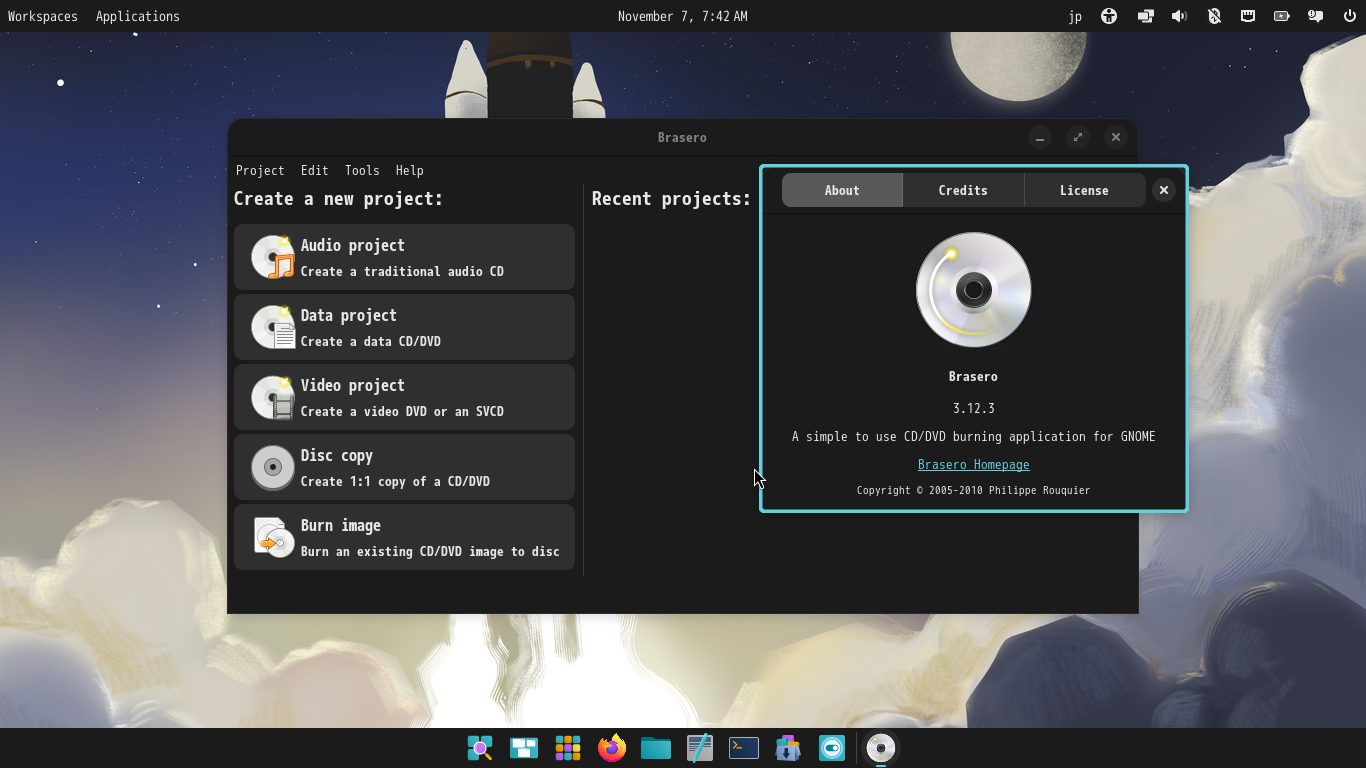Image resolution: width=1366 pixels, height=768 pixels.
Task: Open the file manager from the dock
Action: tap(655, 748)
